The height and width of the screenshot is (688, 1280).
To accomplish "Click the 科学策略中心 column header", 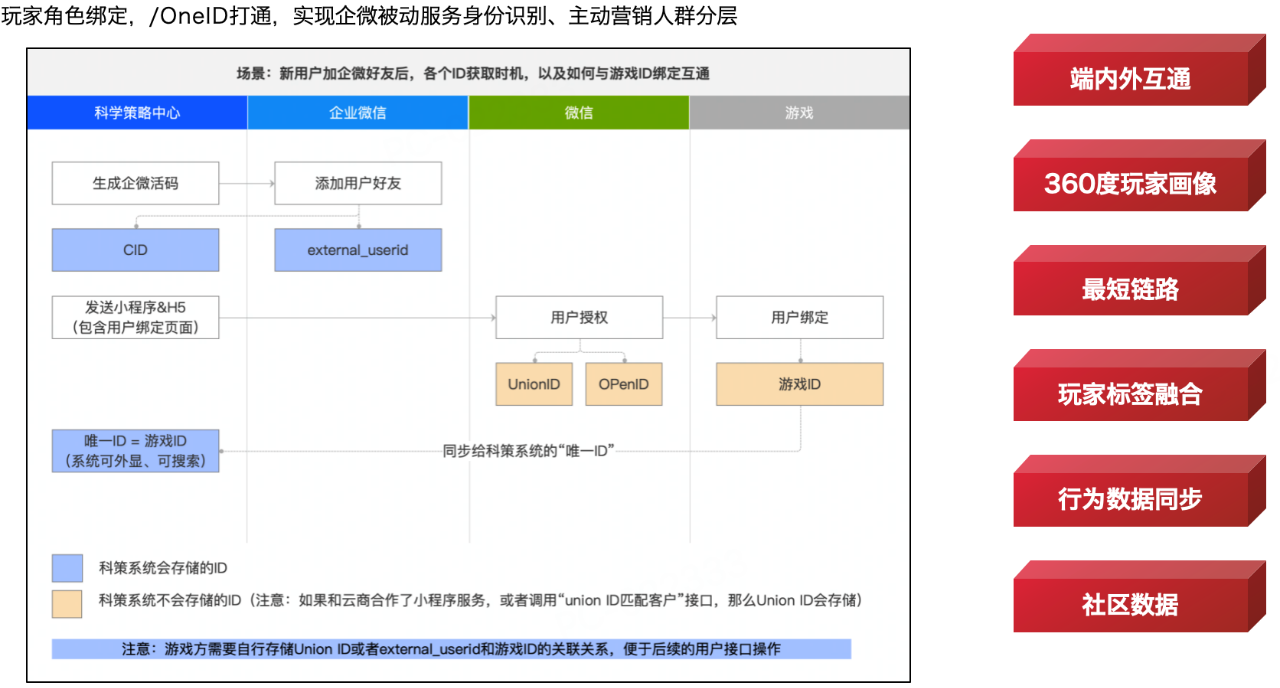I will 137,113.
